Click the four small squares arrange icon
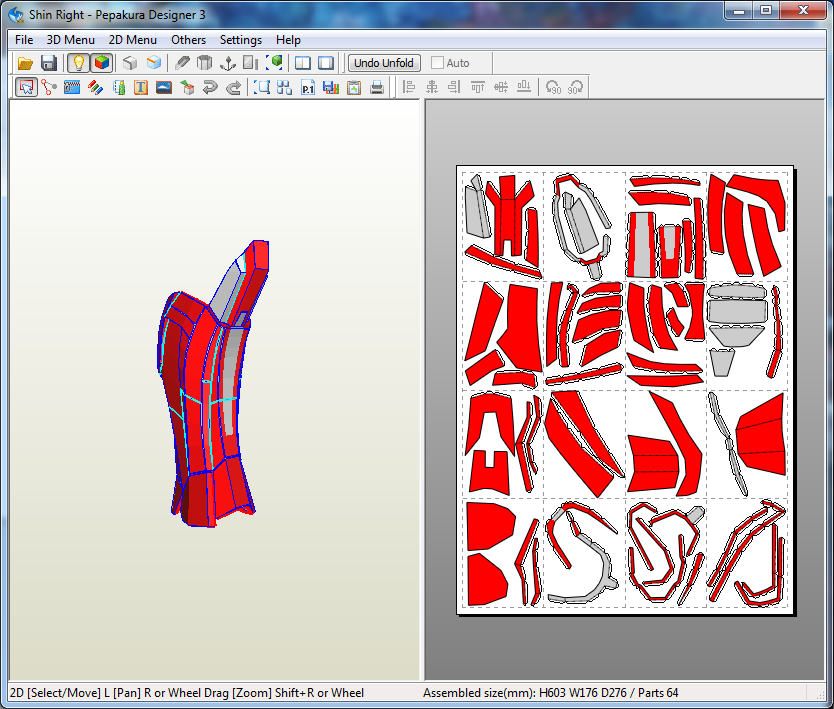The height and width of the screenshot is (709, 834). point(285,87)
